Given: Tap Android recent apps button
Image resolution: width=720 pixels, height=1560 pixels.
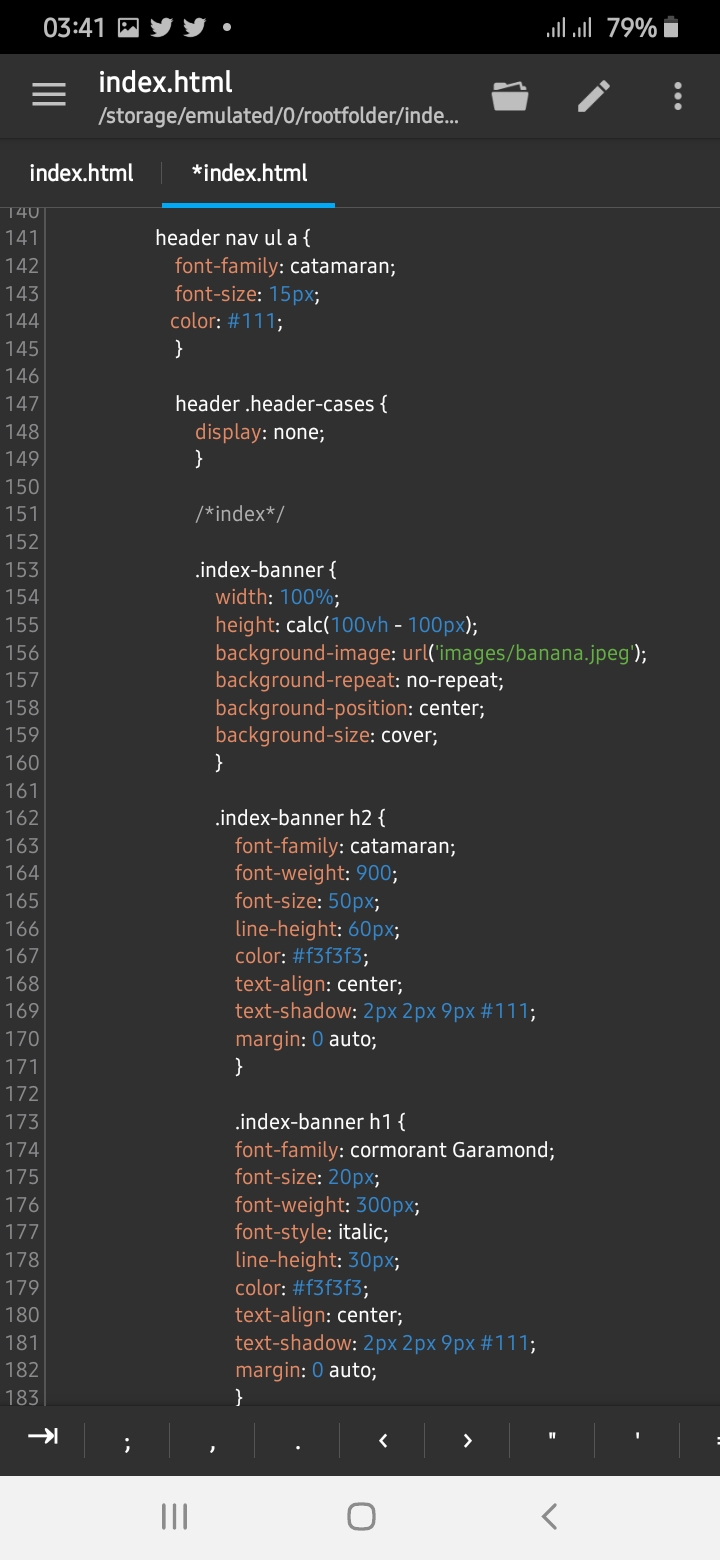Looking at the screenshot, I should point(175,1516).
